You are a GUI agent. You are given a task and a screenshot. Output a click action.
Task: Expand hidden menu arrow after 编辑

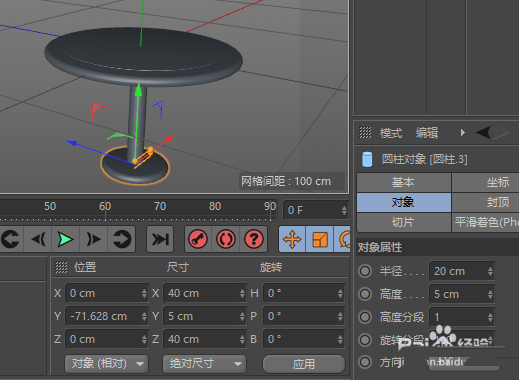463,133
